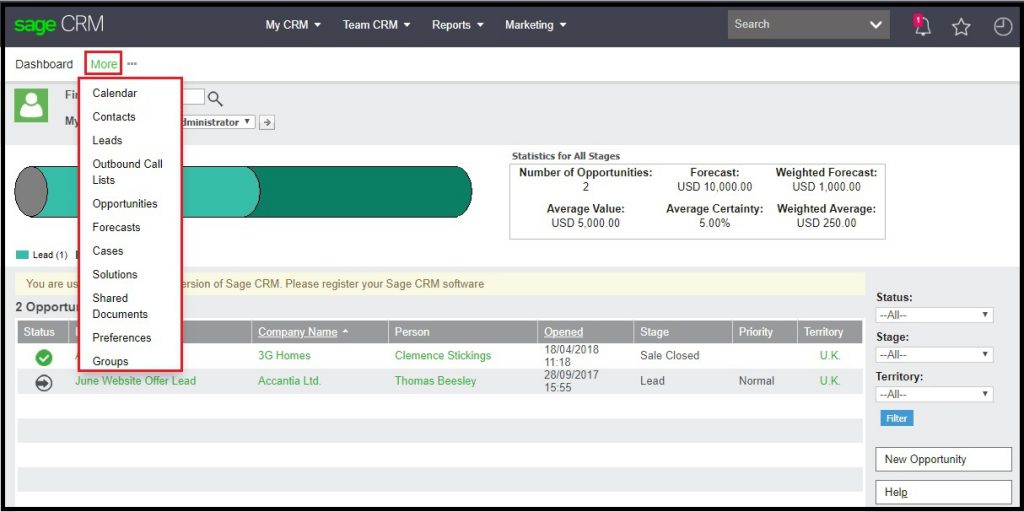
Task: Open the Status filter dropdown
Action: [x=934, y=315]
